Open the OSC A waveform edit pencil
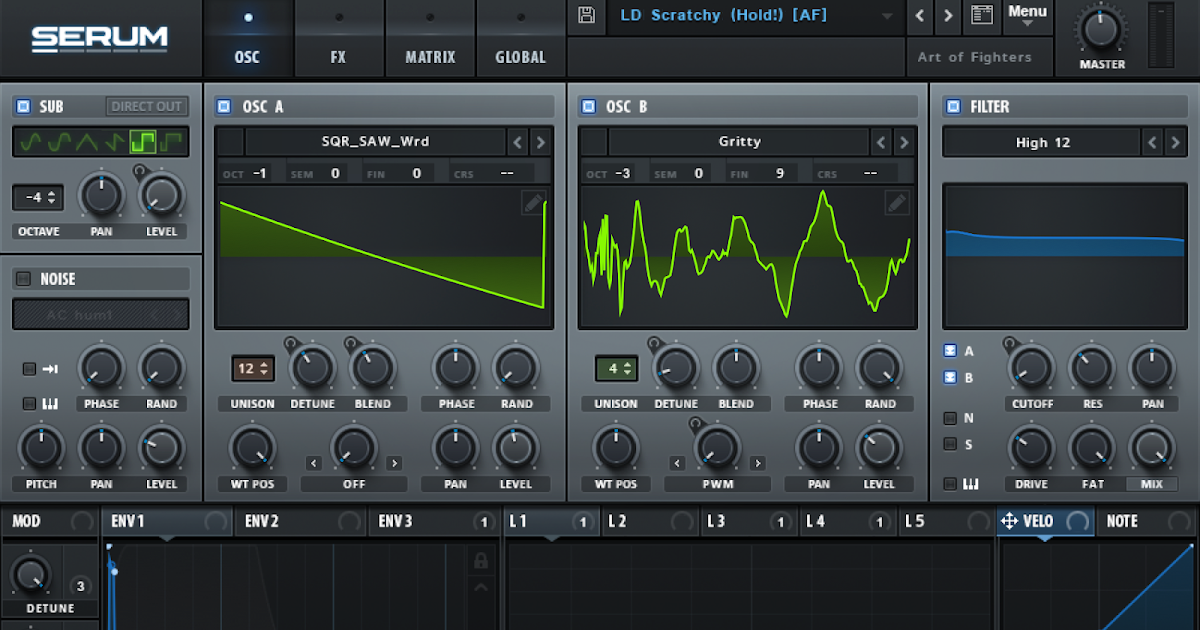 tap(533, 204)
